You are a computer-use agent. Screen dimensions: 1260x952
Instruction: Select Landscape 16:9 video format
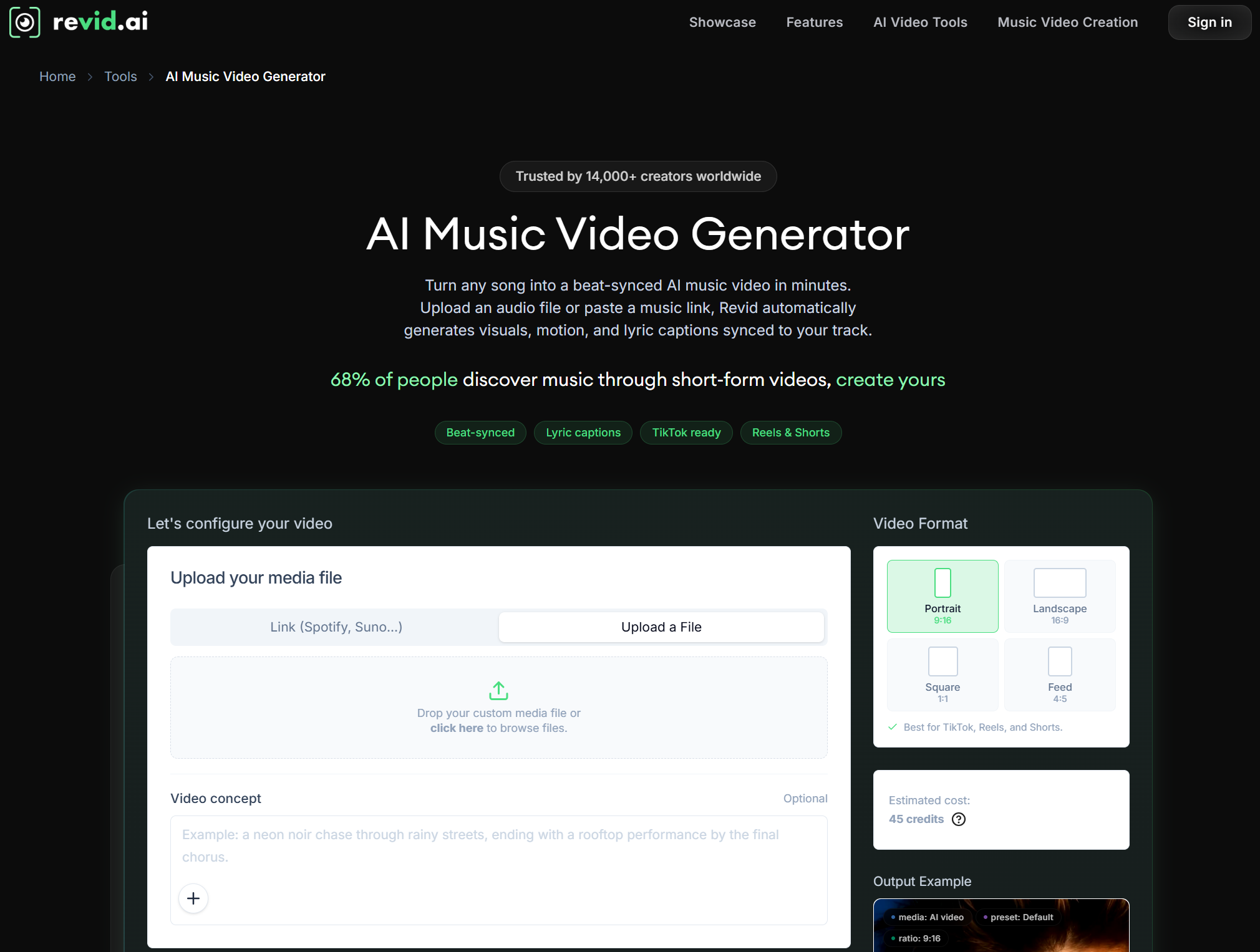pos(1060,596)
